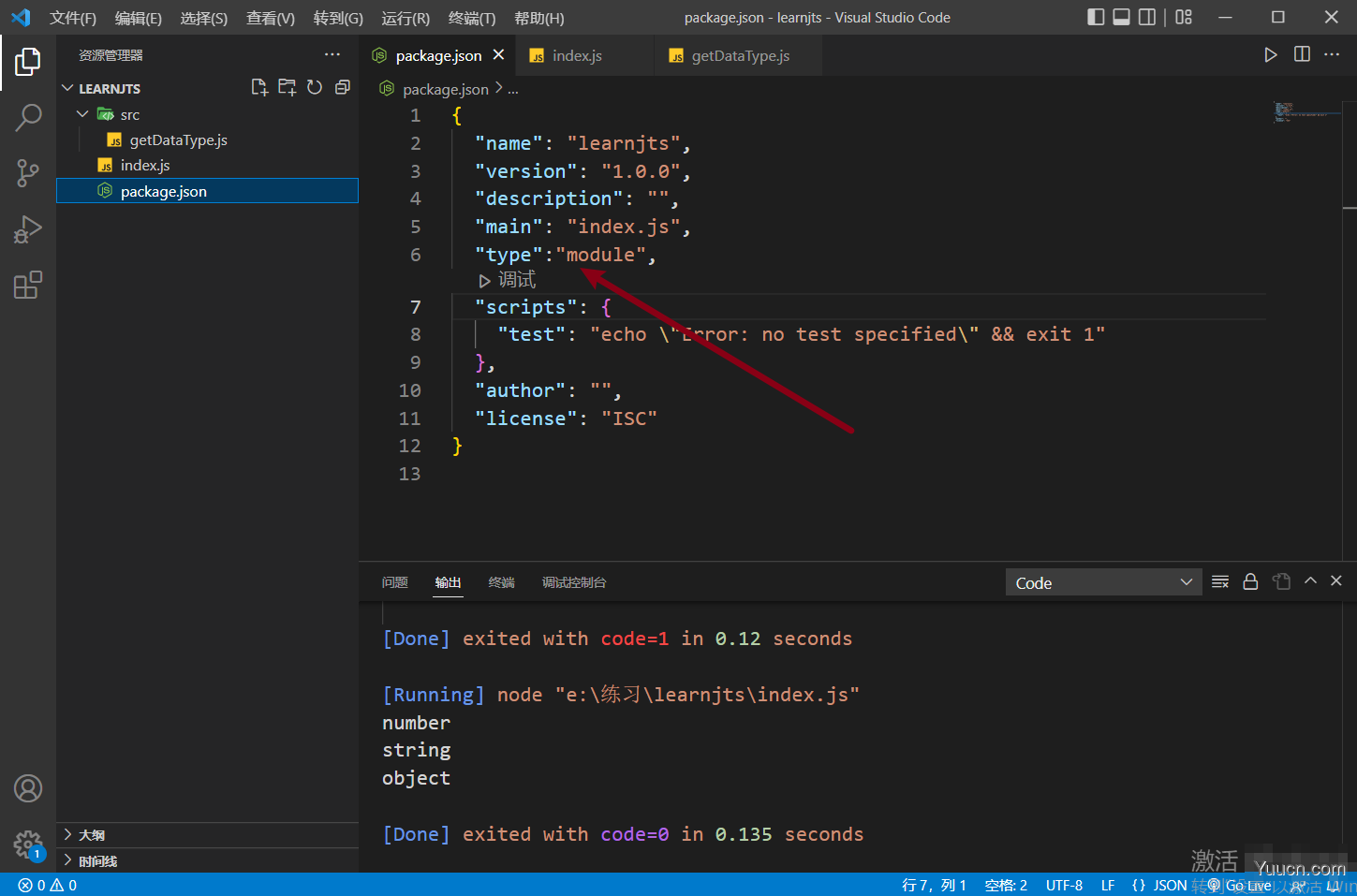Click the 调试 debug CodeLens

tap(508, 280)
